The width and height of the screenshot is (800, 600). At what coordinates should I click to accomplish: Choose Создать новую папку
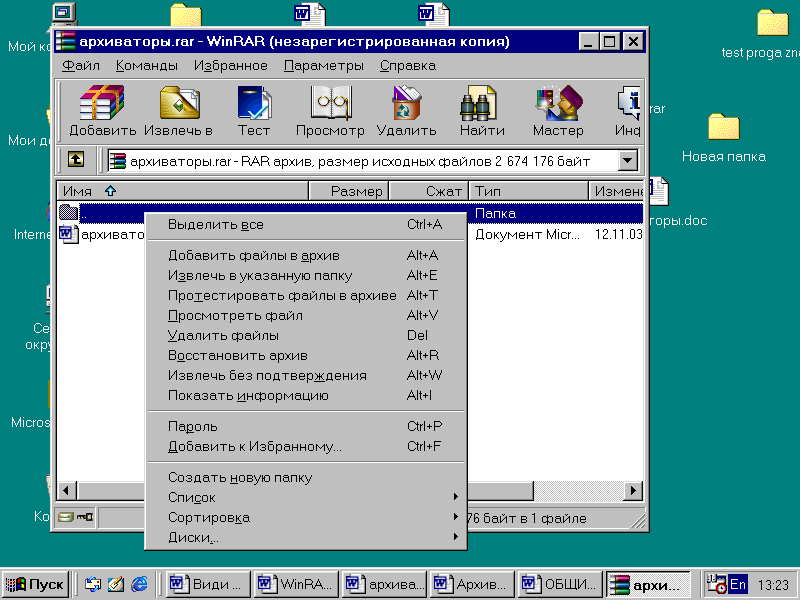pyautogui.click(x=306, y=477)
